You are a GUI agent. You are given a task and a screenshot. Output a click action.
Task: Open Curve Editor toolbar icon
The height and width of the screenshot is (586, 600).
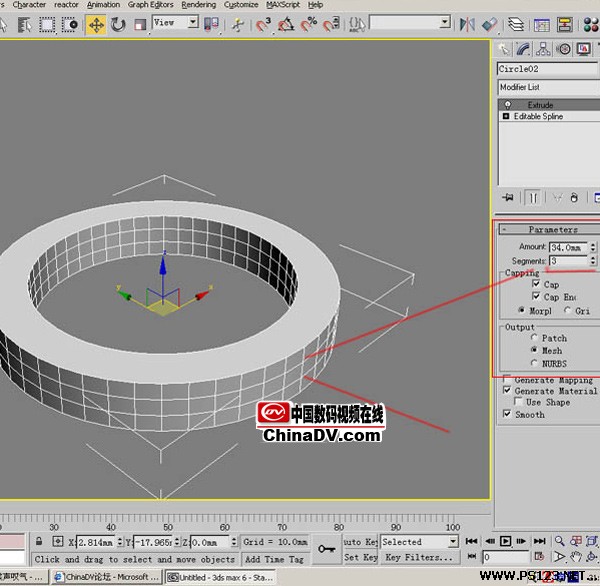pos(541,25)
